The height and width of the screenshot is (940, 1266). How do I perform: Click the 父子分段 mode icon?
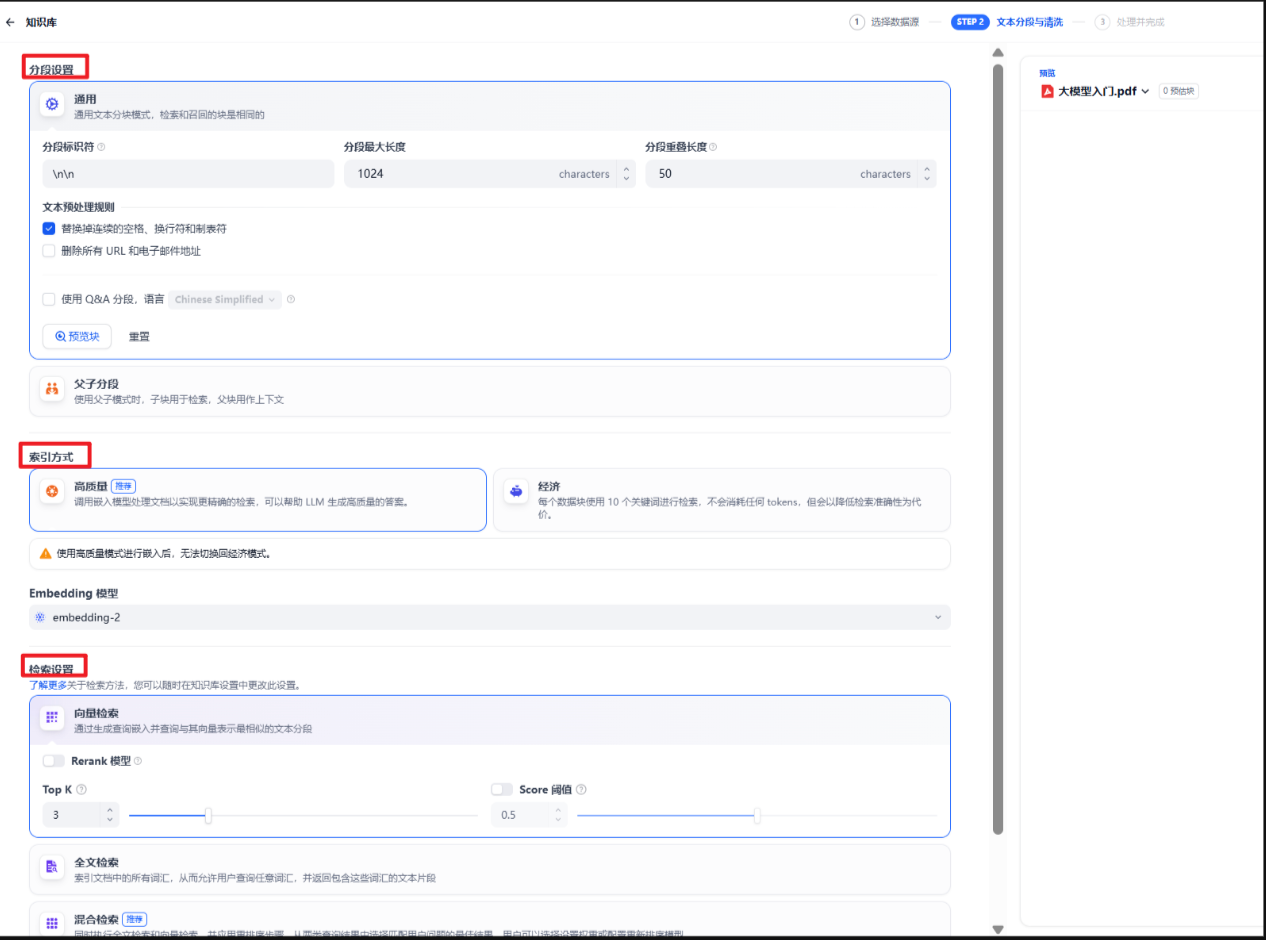pyautogui.click(x=52, y=389)
